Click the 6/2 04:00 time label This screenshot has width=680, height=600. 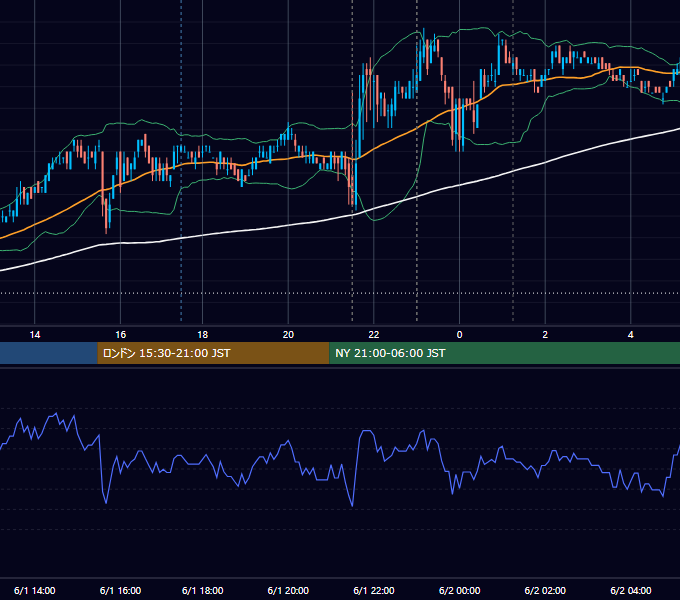click(631, 590)
